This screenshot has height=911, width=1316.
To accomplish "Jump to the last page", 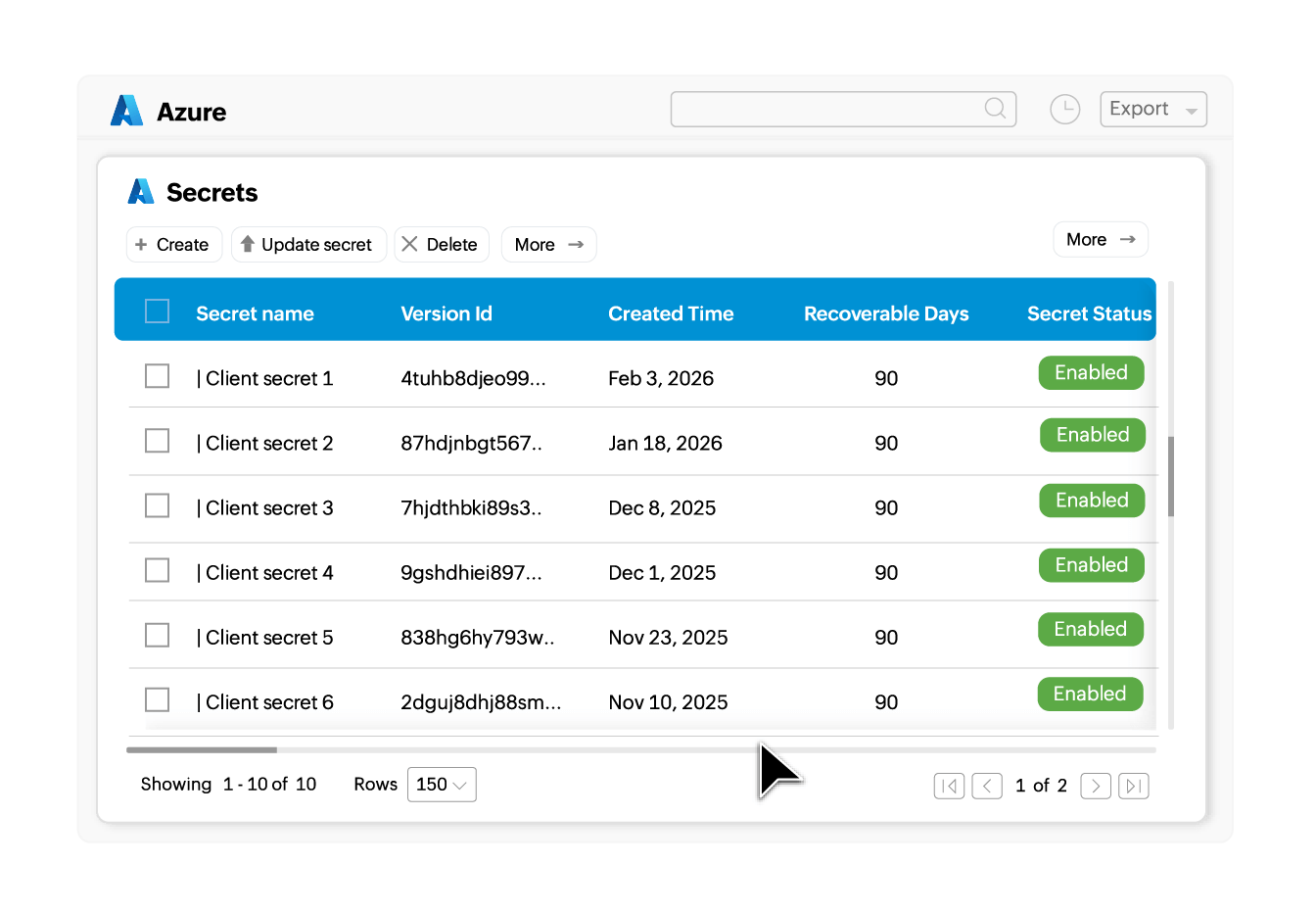I will [x=1133, y=786].
